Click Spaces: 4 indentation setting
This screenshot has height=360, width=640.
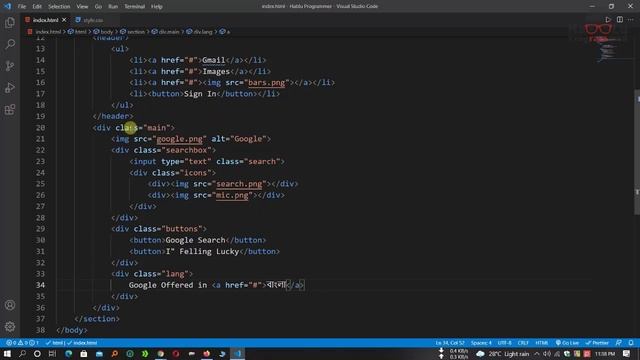tap(481, 343)
